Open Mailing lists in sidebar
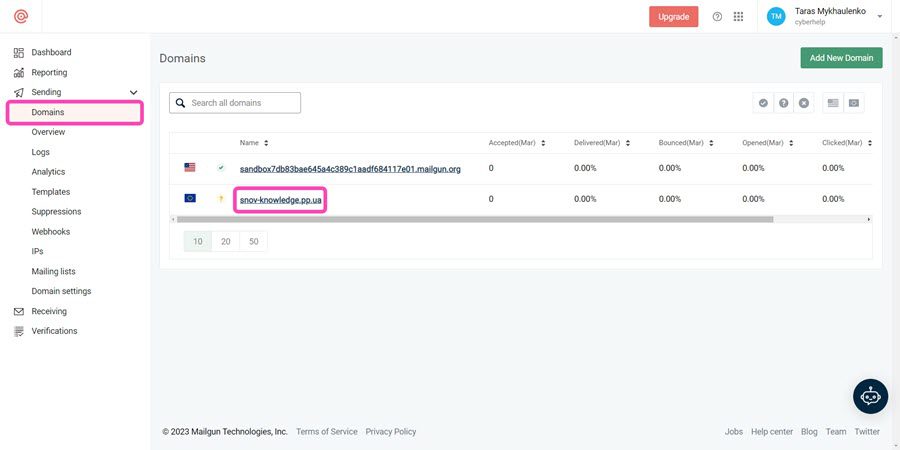This screenshot has height=450, width=900. tap(53, 271)
